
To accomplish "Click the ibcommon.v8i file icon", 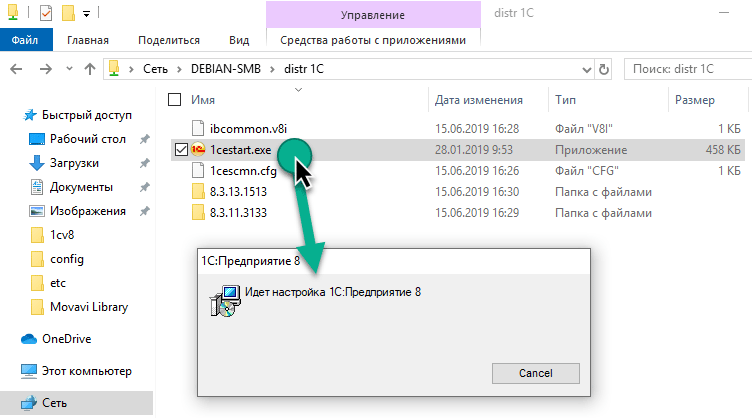I will pyautogui.click(x=198, y=128).
